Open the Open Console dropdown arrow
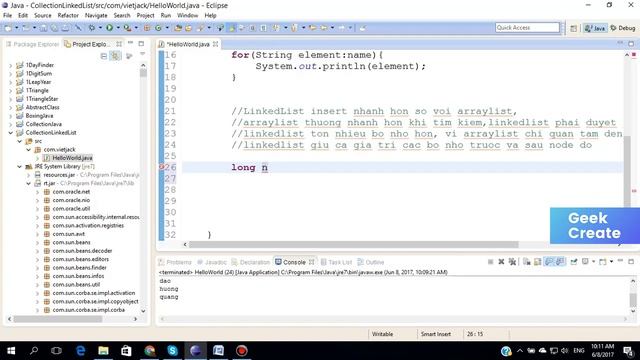The width and height of the screenshot is (640, 360). [x=611, y=262]
